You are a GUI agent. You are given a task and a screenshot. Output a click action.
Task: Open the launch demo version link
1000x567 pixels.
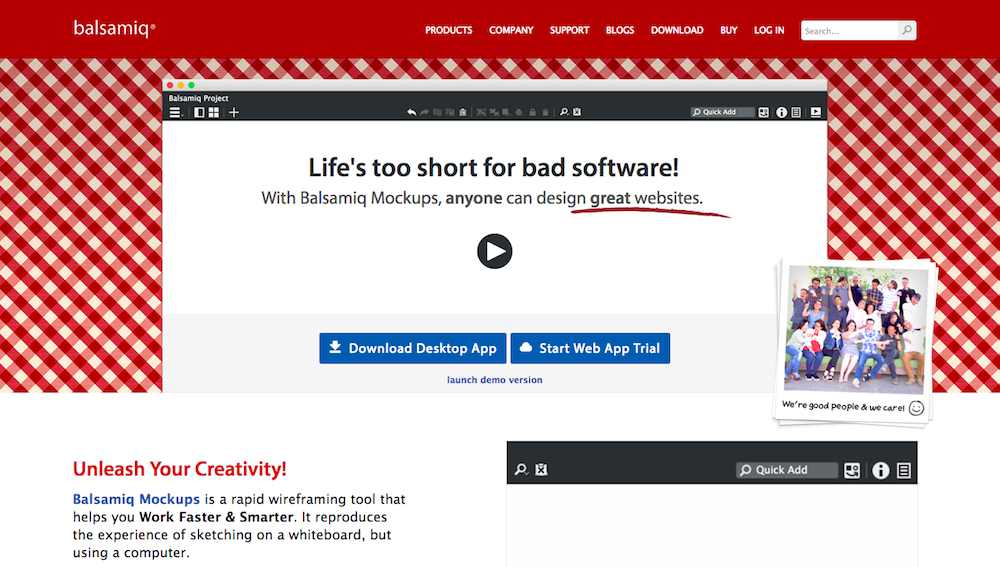(x=495, y=380)
